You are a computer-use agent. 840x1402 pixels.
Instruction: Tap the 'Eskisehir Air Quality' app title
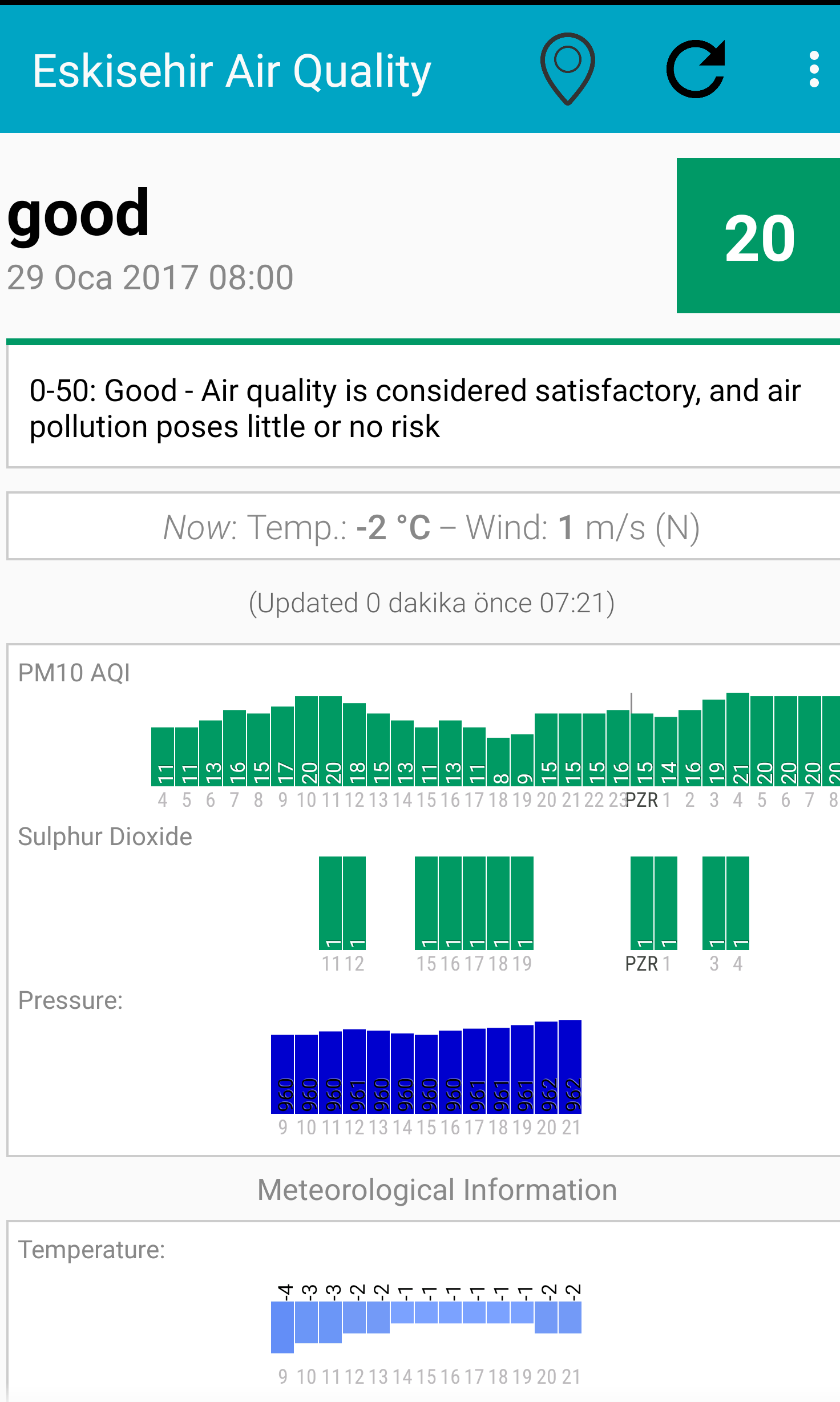pyautogui.click(x=232, y=71)
